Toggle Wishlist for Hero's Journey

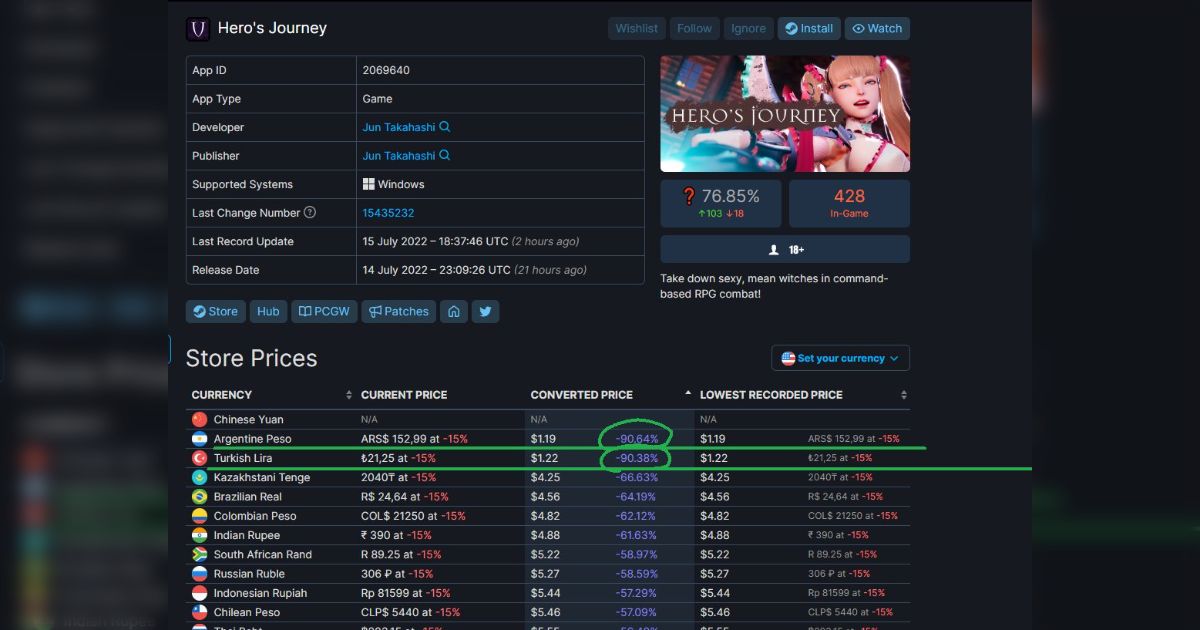coord(636,28)
